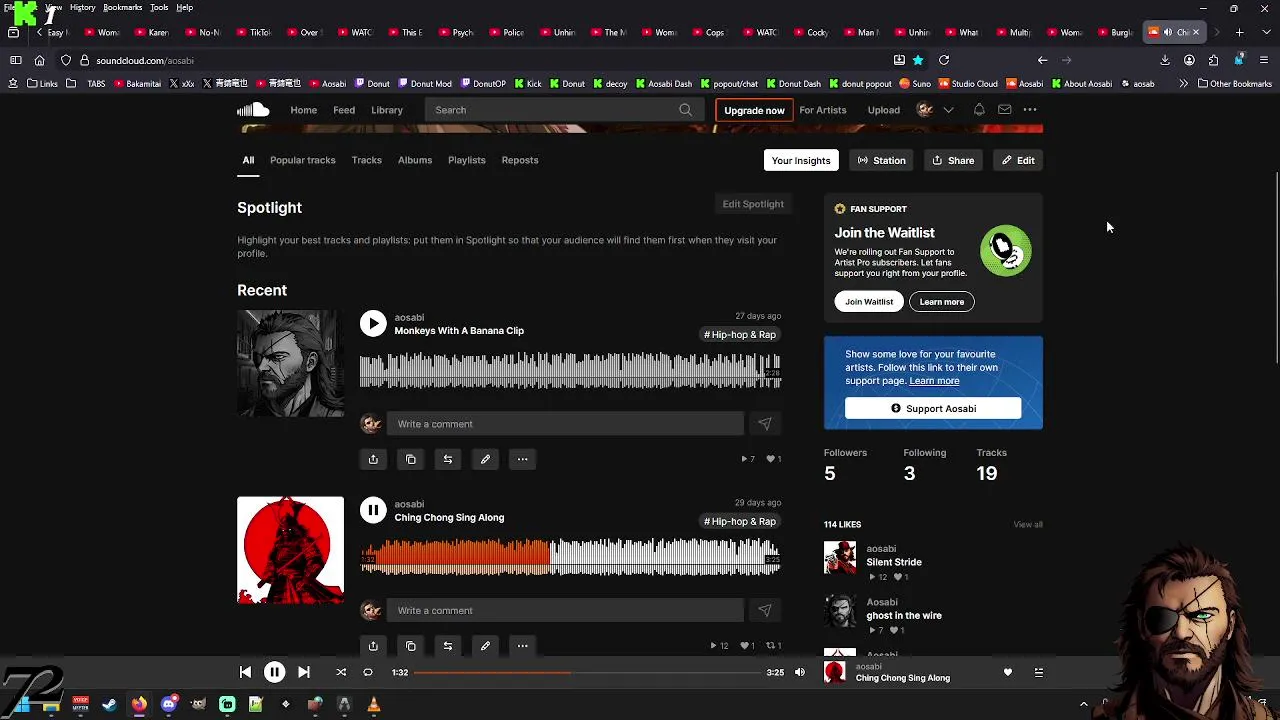Viewport: 1280px width, 720px height.
Task: Reload the page in browser toolbar
Action: point(944,60)
